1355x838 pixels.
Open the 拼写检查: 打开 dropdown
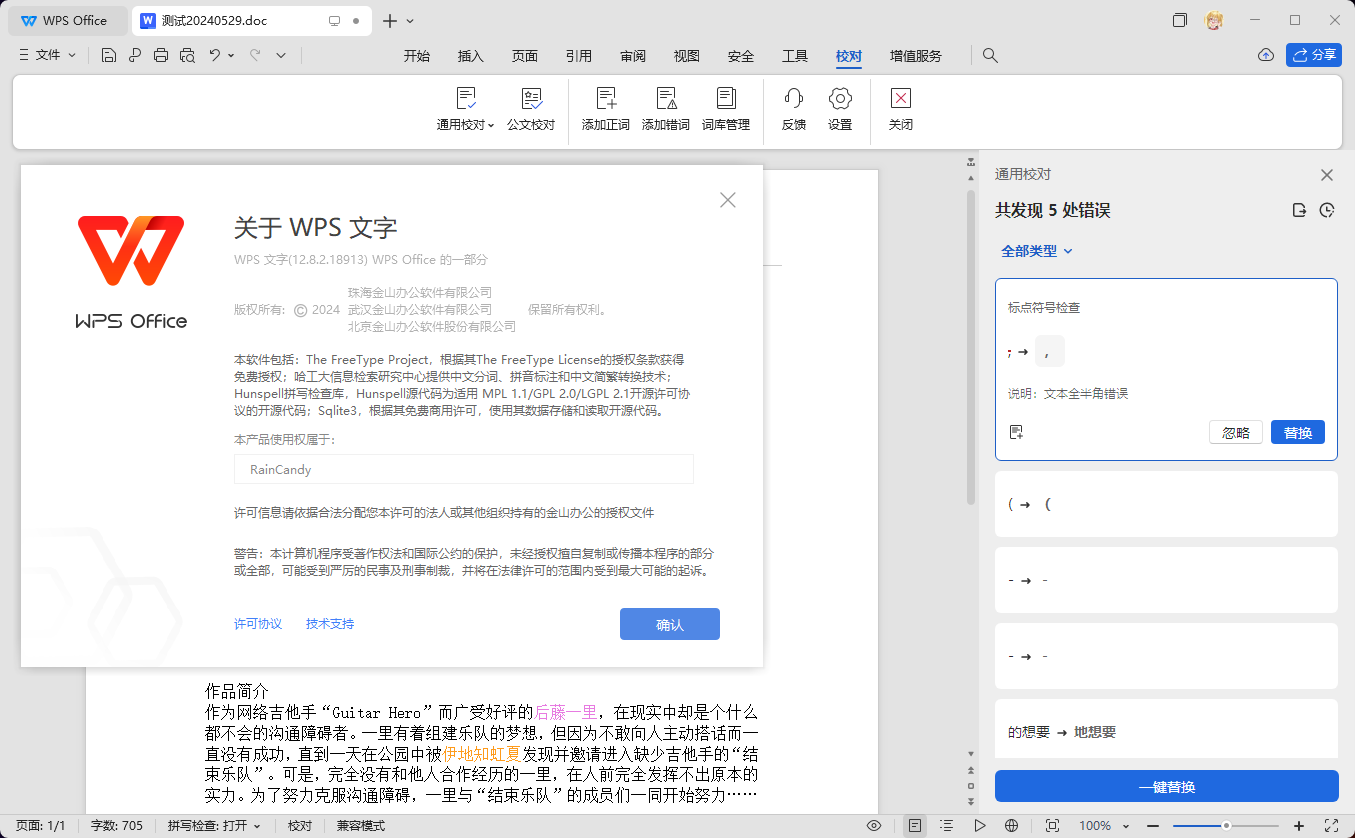pos(214,826)
